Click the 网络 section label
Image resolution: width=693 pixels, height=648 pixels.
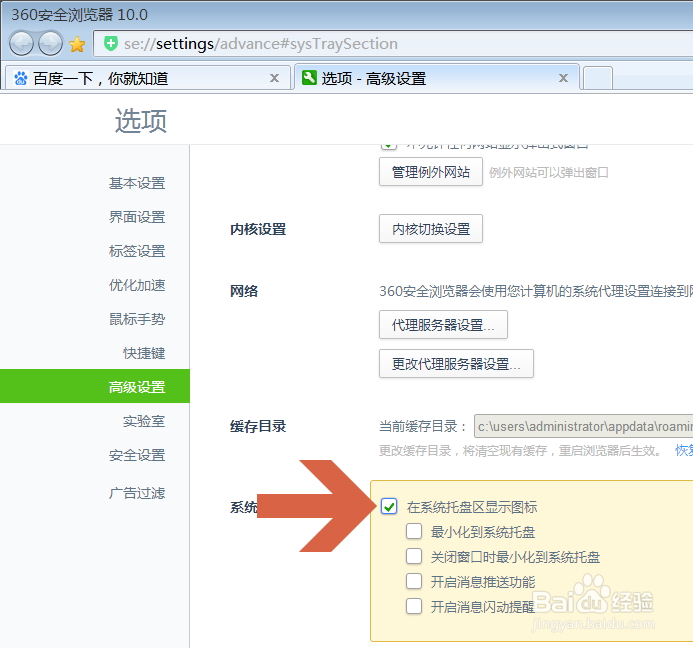click(x=244, y=291)
